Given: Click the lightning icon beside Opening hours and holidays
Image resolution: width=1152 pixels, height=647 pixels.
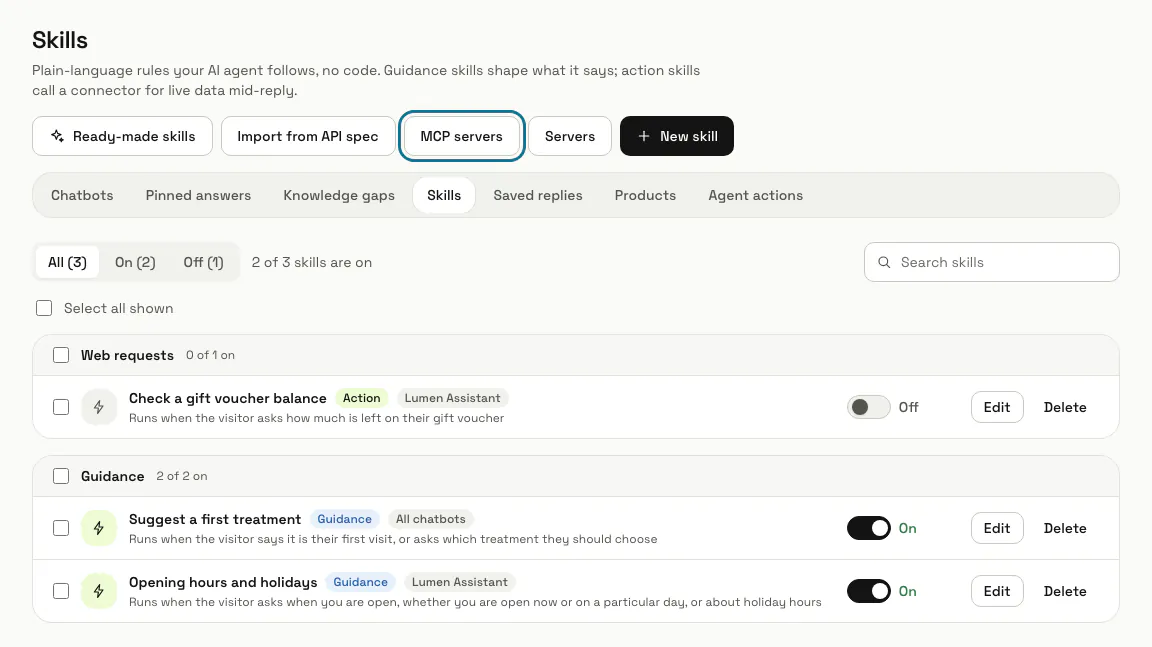Looking at the screenshot, I should 98,591.
